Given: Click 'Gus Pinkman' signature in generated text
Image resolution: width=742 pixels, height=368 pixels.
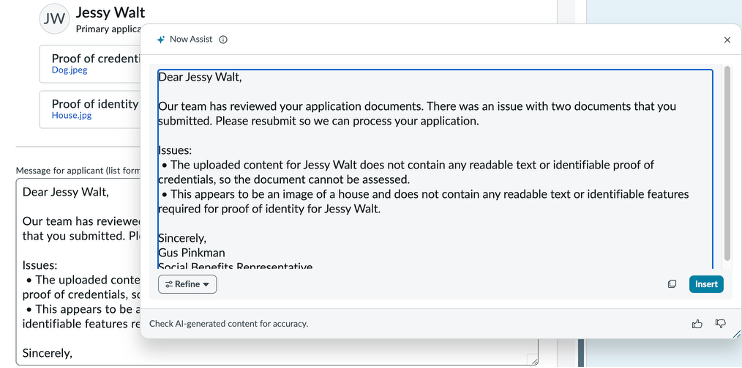Looking at the screenshot, I should [x=192, y=253].
